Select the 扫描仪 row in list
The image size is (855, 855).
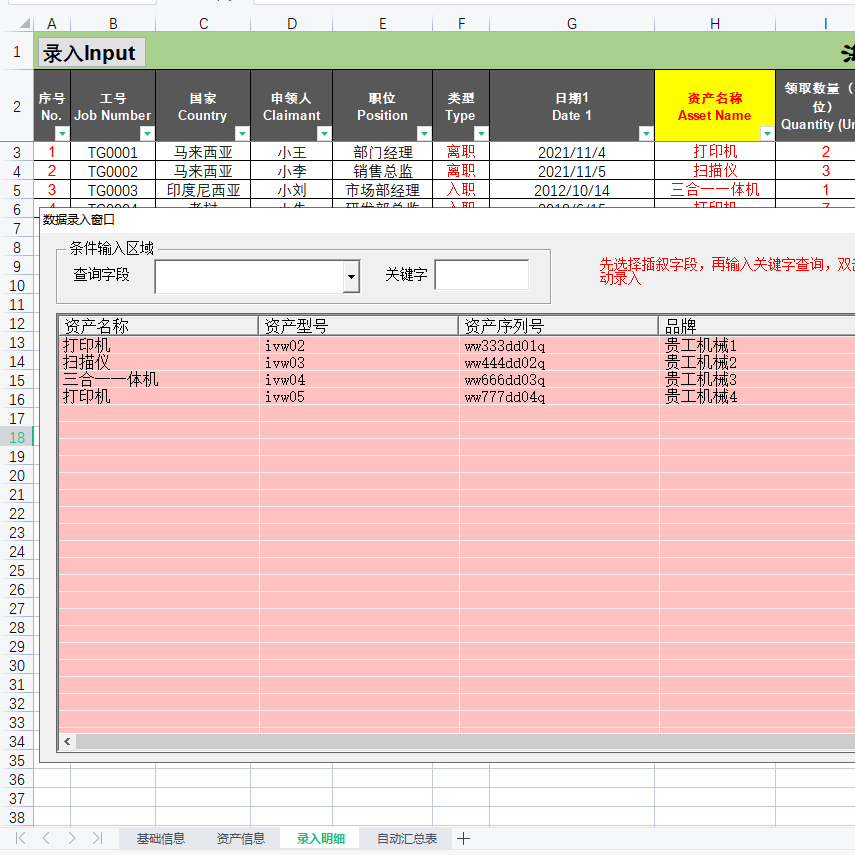(x=457, y=363)
